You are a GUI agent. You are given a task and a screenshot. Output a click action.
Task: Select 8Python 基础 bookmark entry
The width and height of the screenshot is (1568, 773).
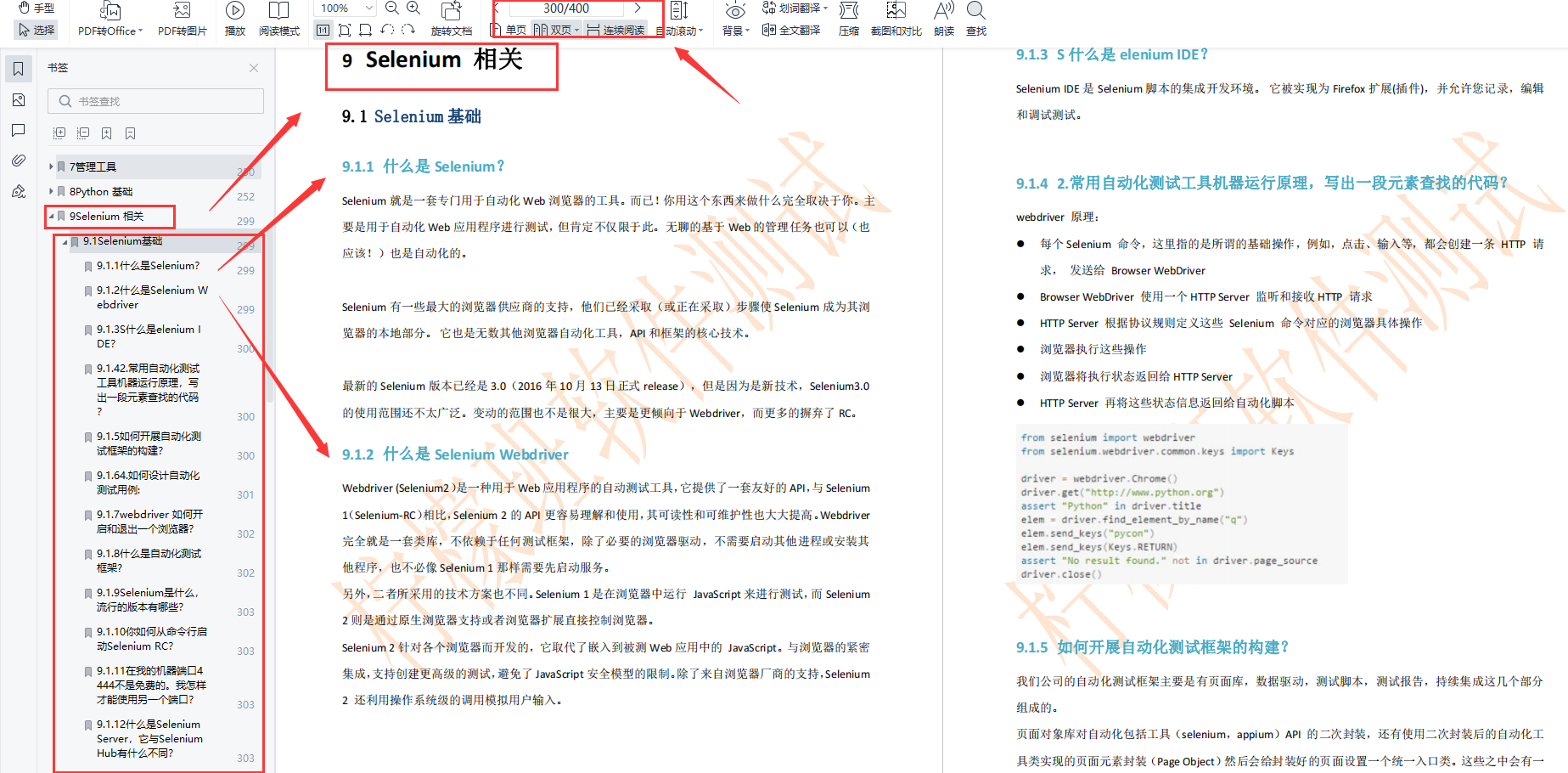(101, 191)
